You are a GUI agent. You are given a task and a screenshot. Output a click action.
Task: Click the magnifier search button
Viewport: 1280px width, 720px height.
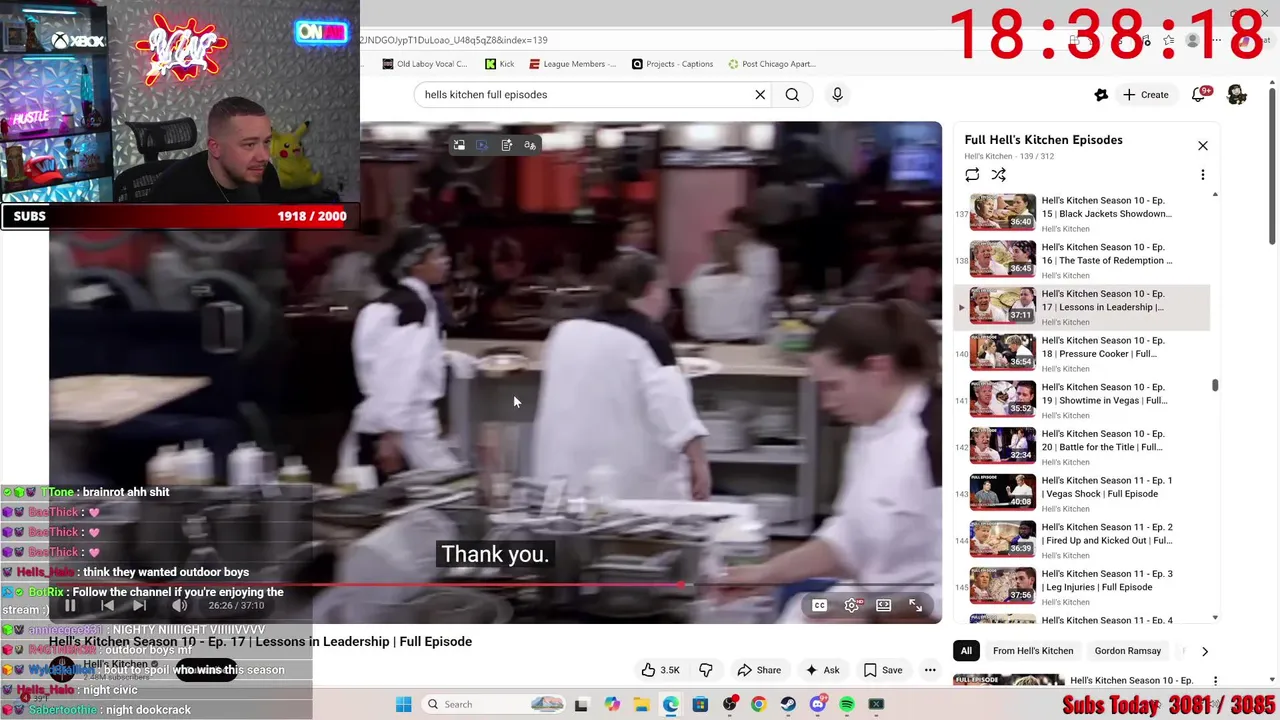point(792,95)
